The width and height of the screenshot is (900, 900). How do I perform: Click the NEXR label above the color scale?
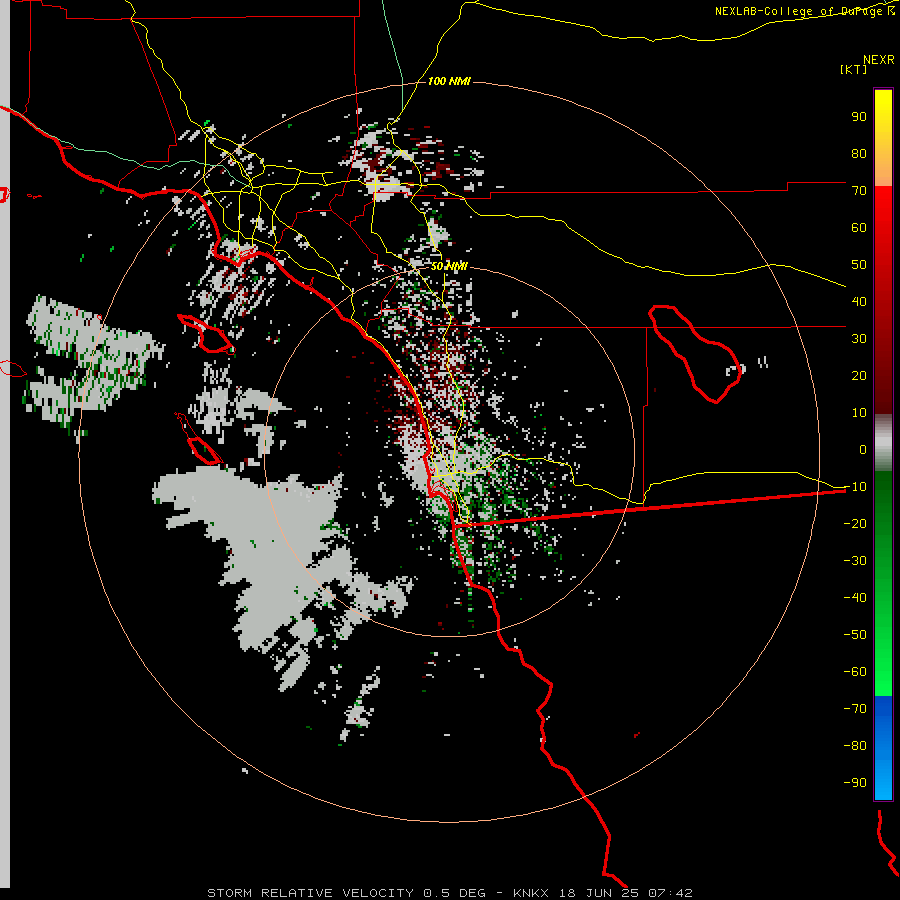(x=879, y=60)
